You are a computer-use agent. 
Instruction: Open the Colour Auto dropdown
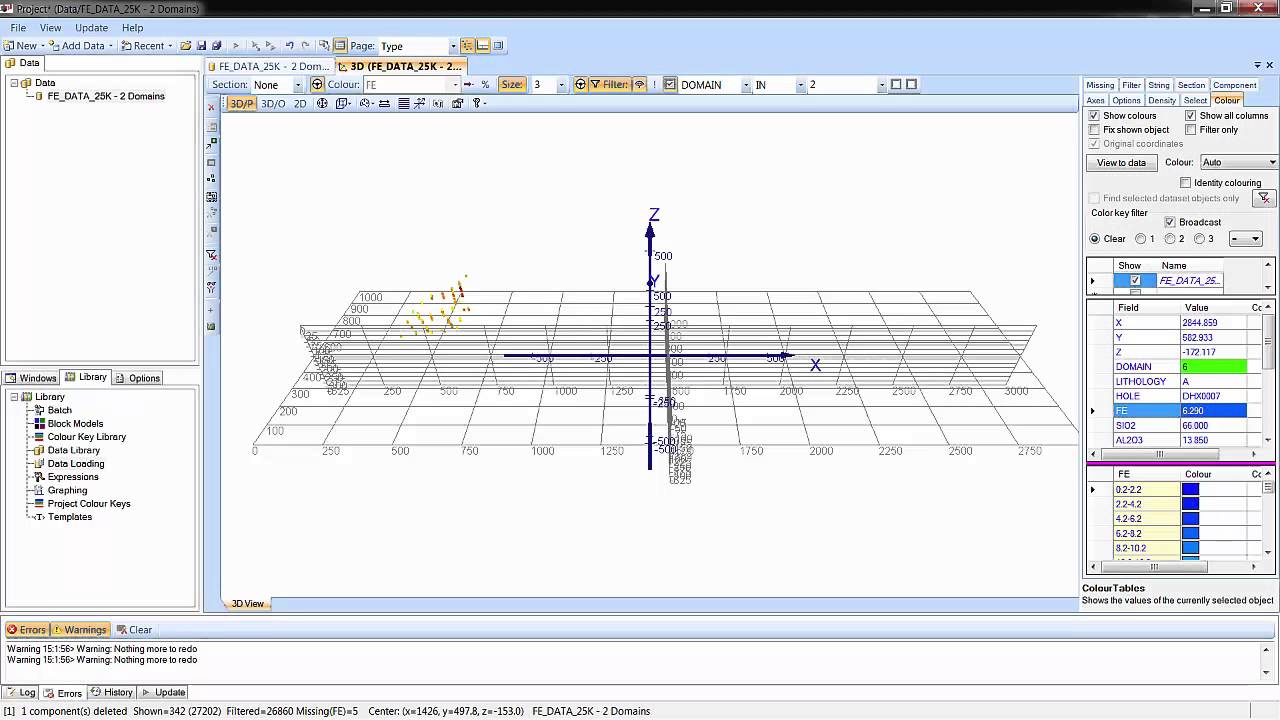pos(1272,162)
